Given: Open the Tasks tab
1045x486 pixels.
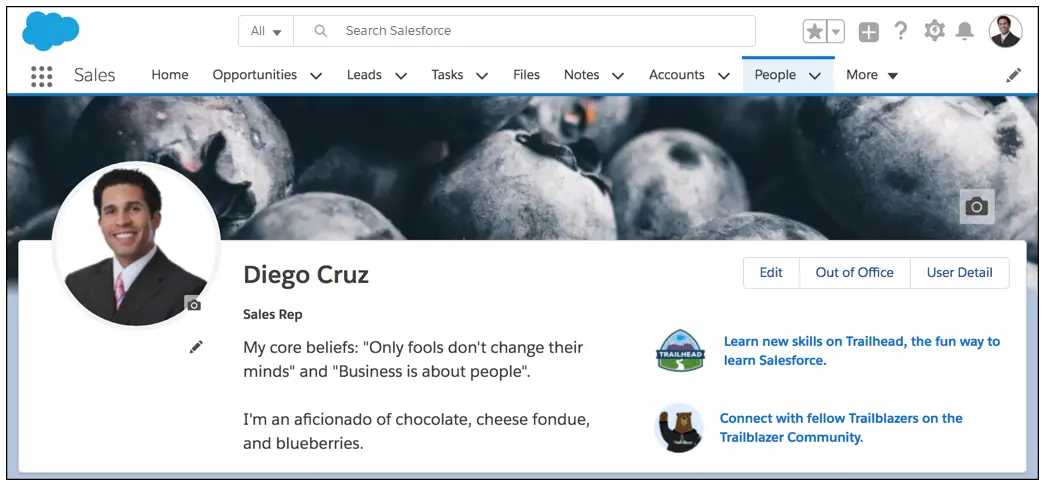Looking at the screenshot, I should tap(447, 75).
